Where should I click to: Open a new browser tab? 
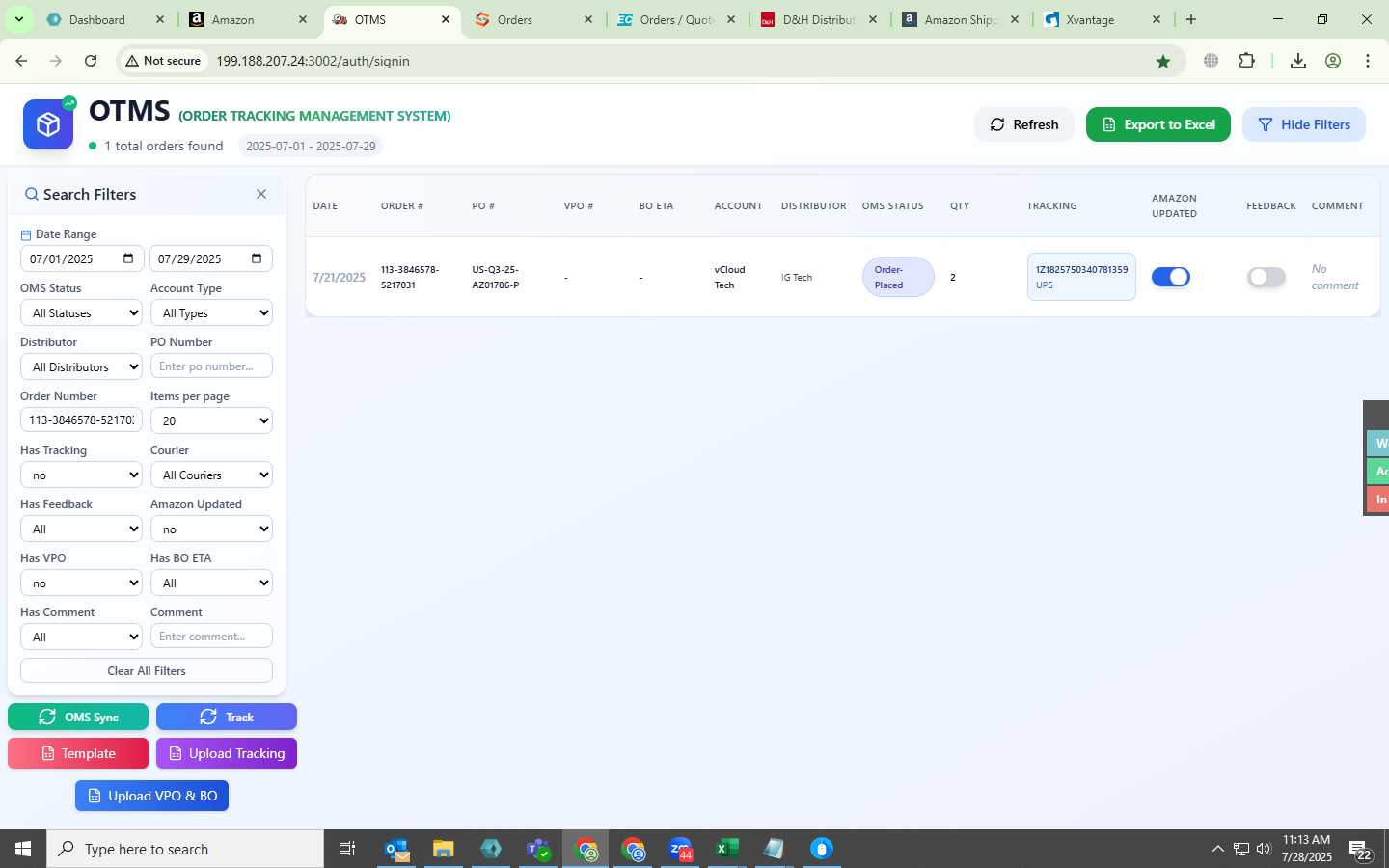tap(1191, 19)
